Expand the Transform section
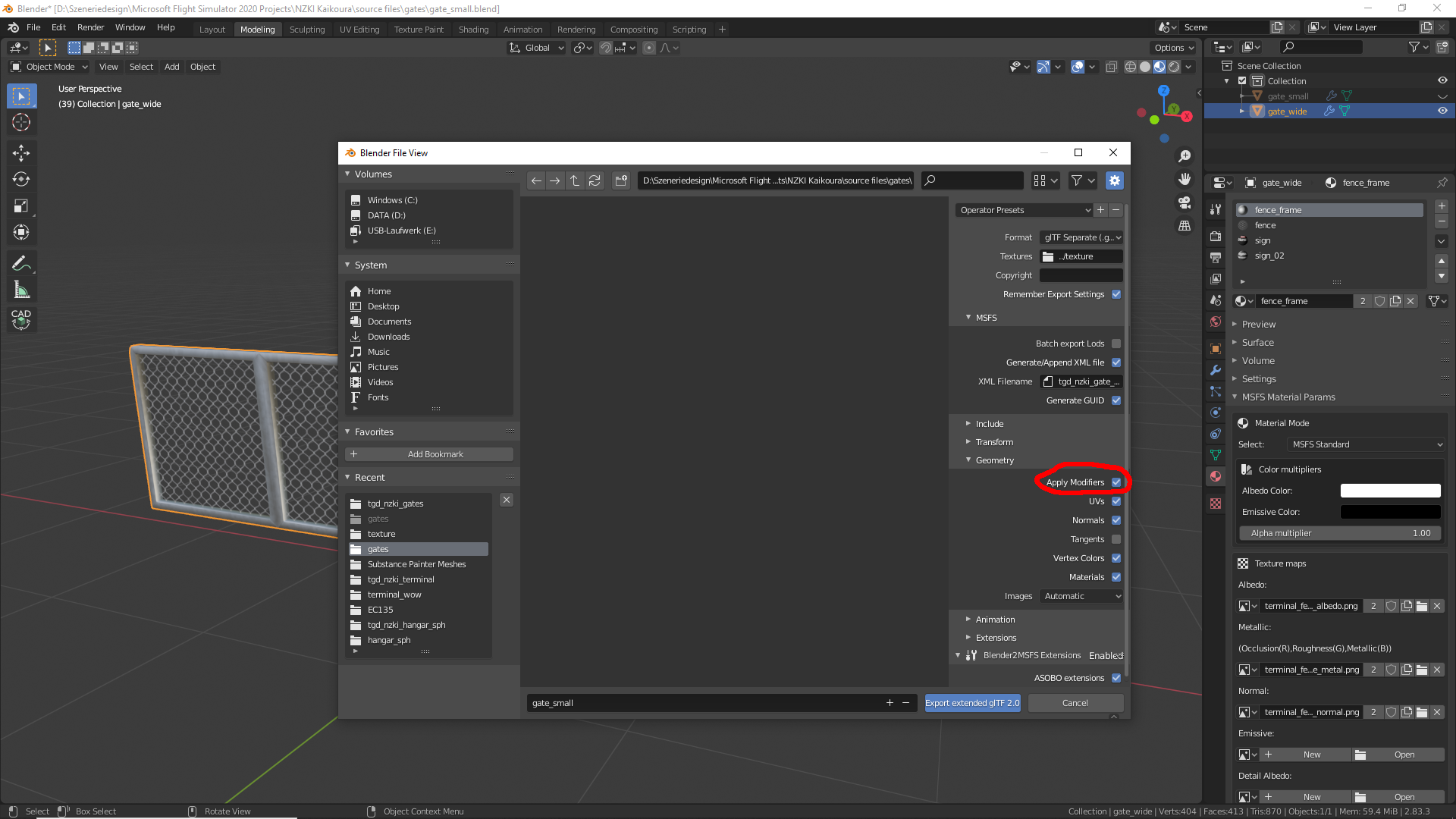 tap(993, 442)
